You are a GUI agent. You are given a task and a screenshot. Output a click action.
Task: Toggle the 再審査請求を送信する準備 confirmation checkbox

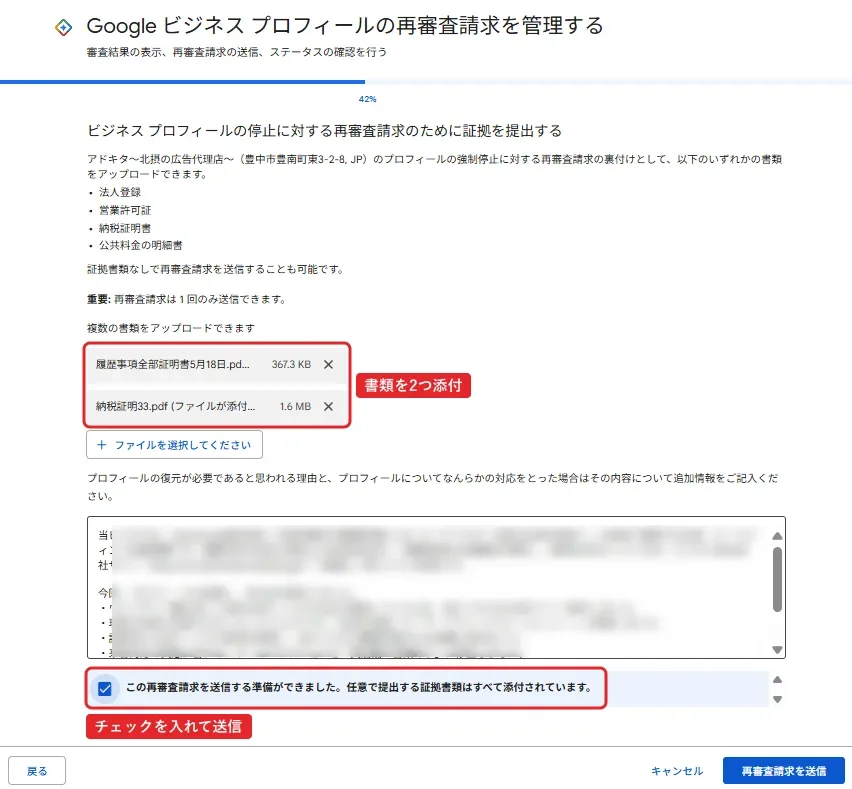point(105,688)
